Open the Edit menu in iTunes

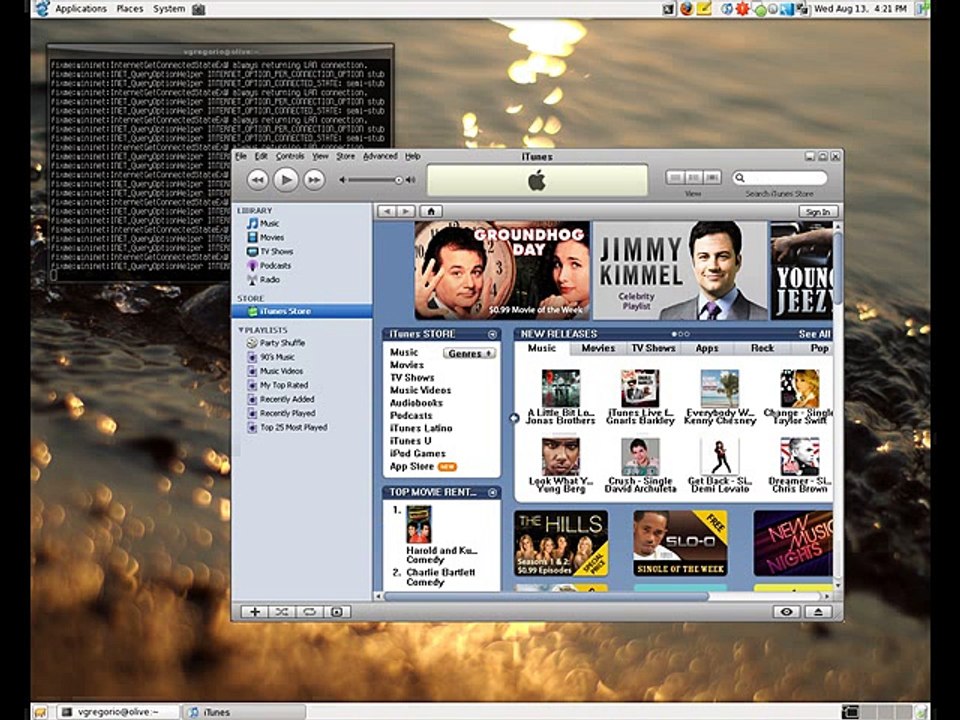point(261,157)
